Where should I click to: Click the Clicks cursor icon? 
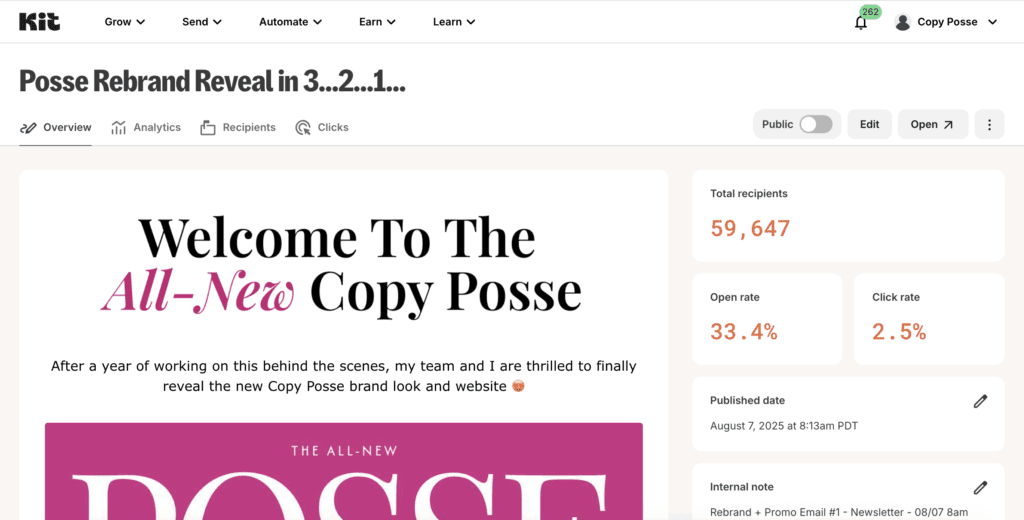[303, 127]
